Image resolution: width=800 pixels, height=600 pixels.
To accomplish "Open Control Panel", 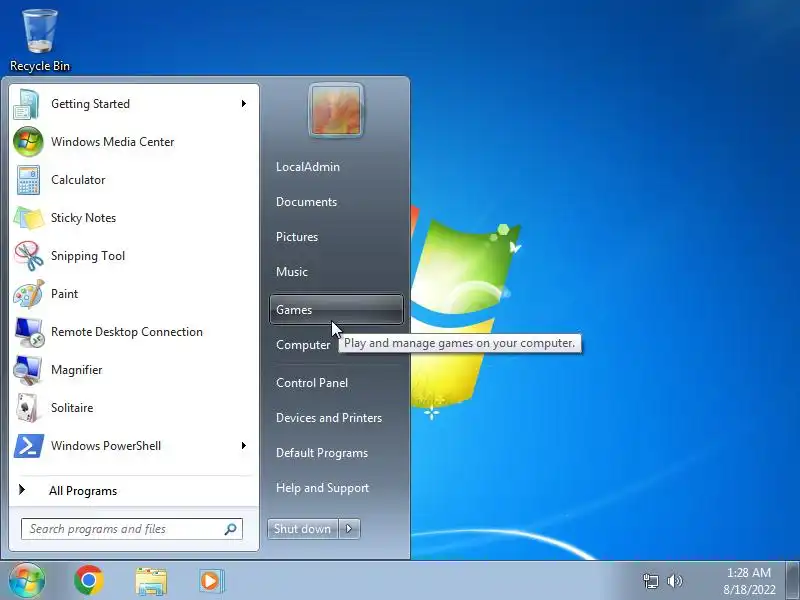I will pos(312,383).
